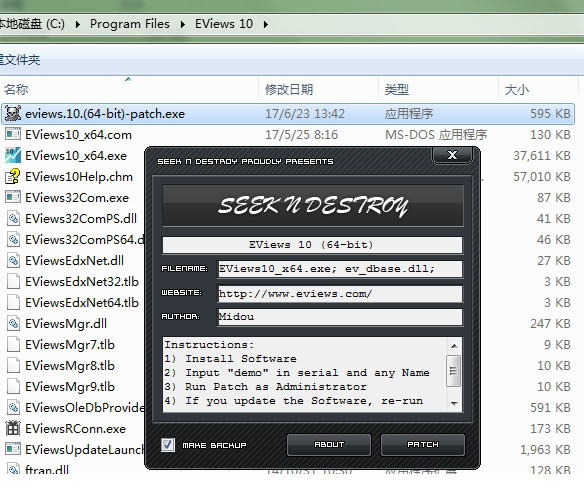Click the 37,611 KB size cell

point(542,156)
